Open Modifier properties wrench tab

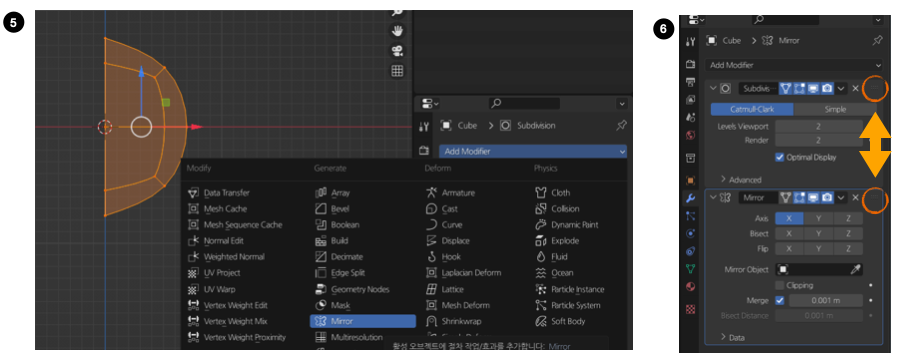691,199
